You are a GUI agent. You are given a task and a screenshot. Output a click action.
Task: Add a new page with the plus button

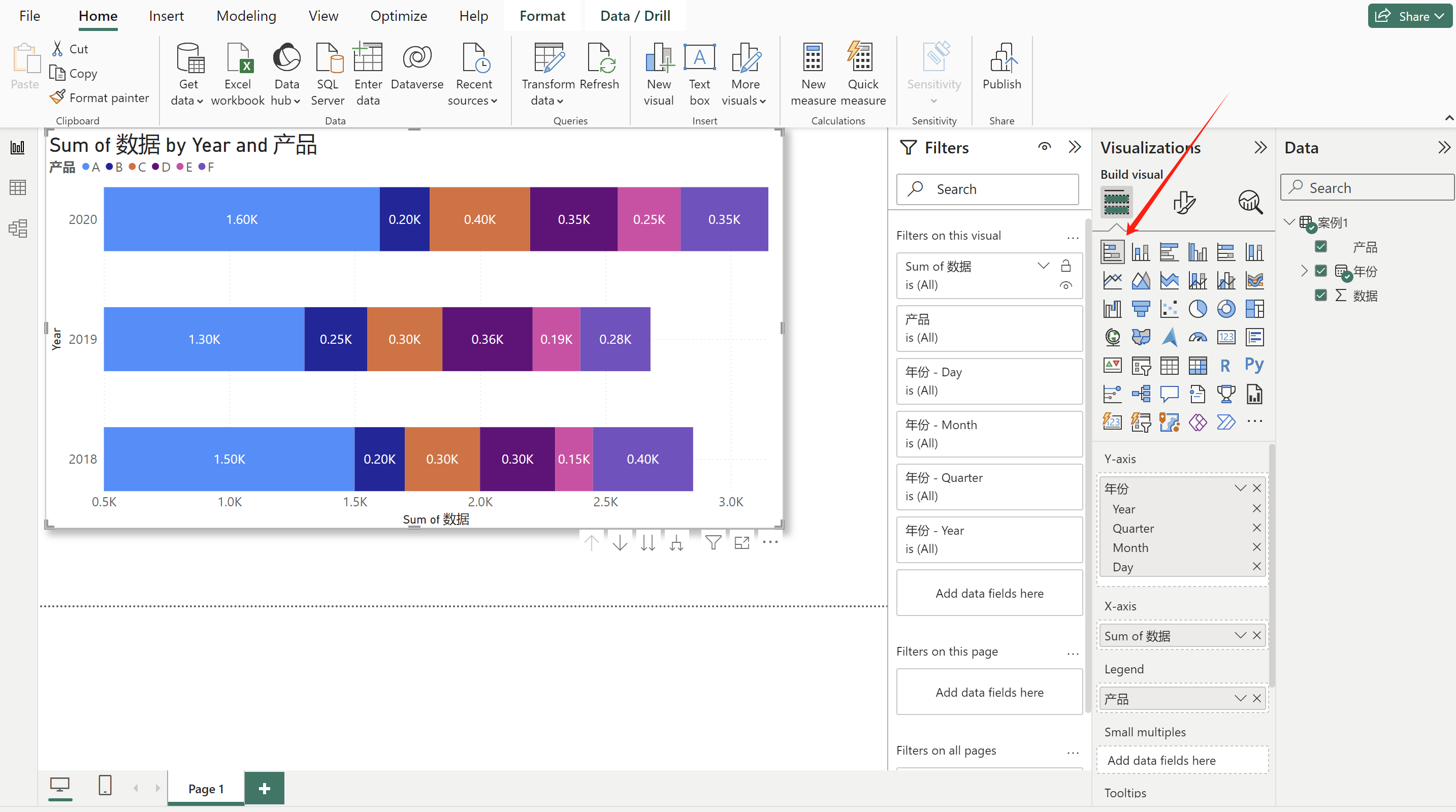264,788
